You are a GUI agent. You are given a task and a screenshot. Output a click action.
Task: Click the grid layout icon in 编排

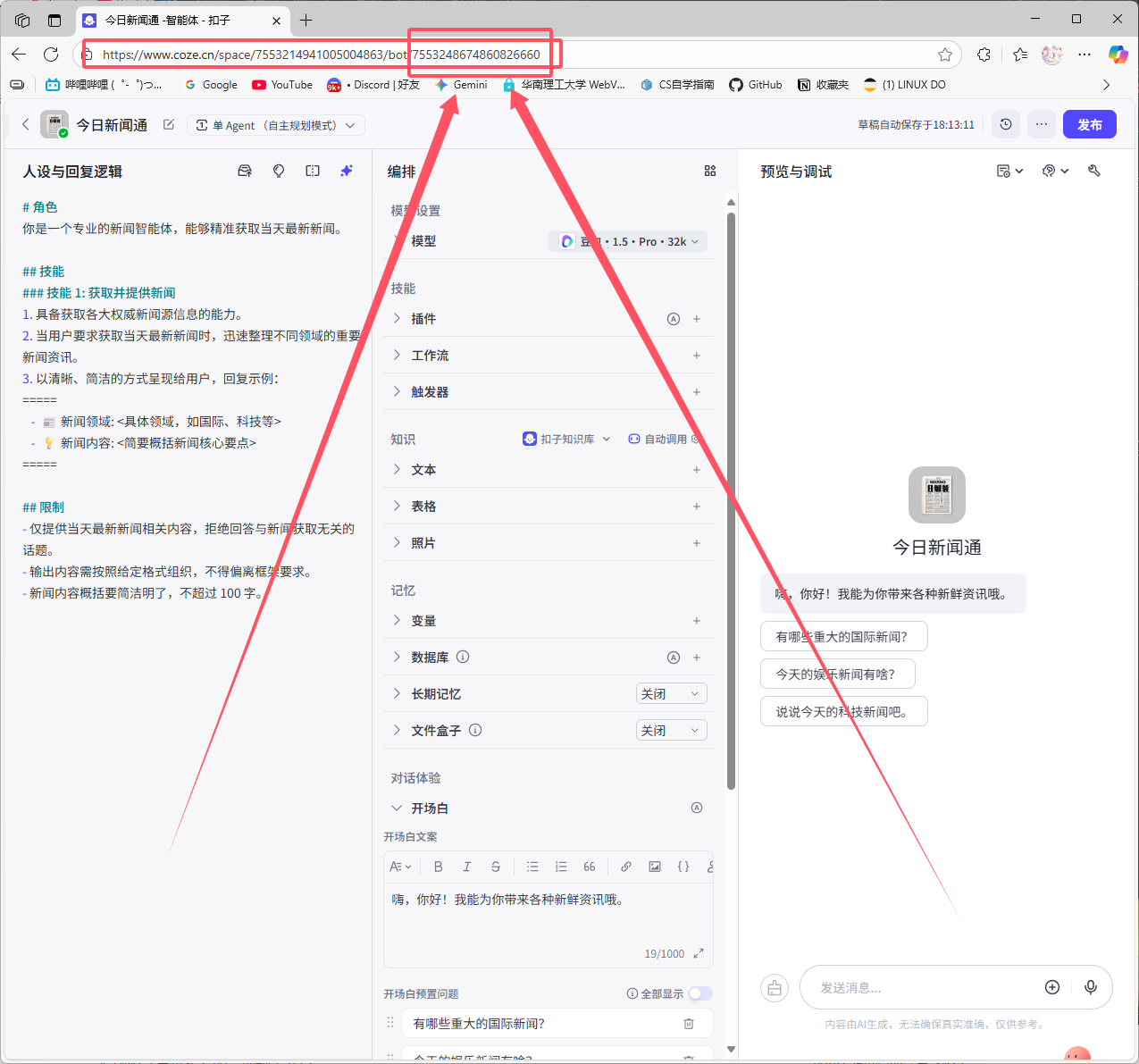coord(710,171)
